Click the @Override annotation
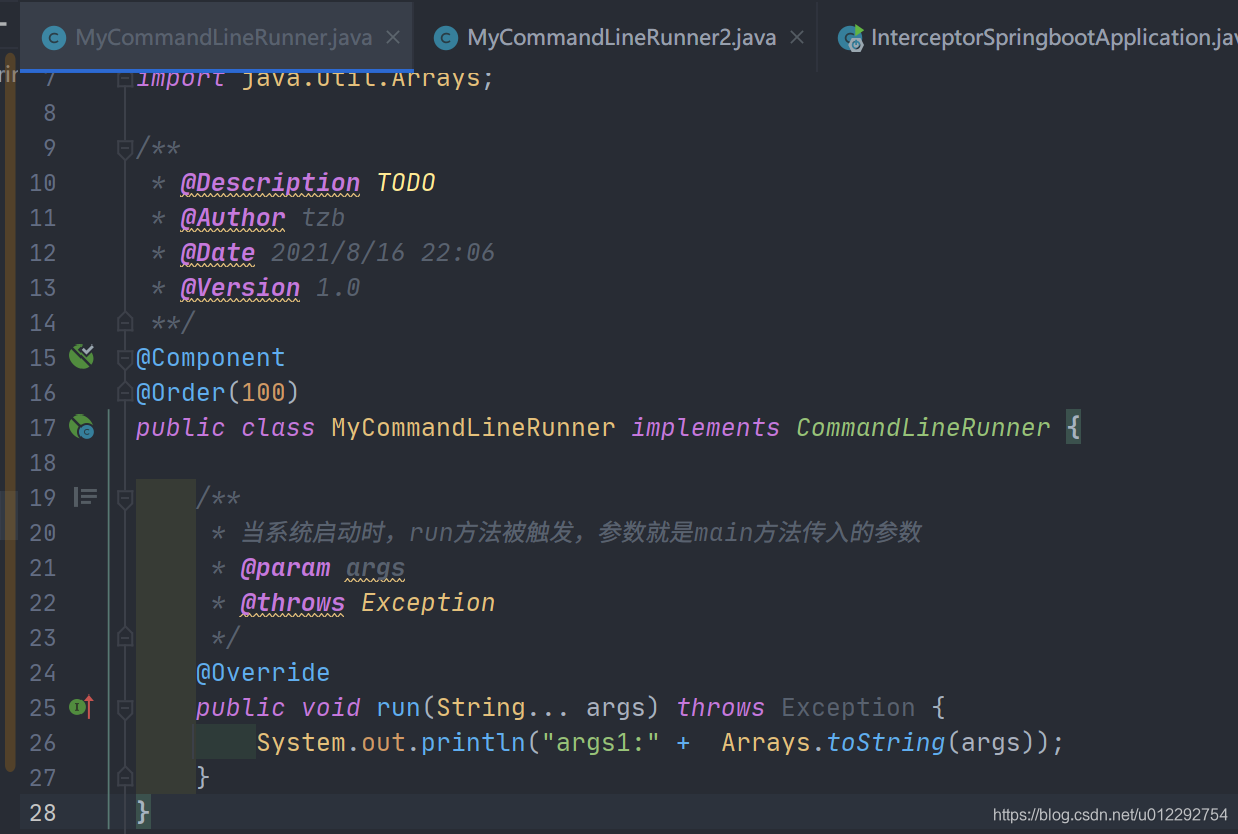The image size is (1238, 834). (x=263, y=673)
